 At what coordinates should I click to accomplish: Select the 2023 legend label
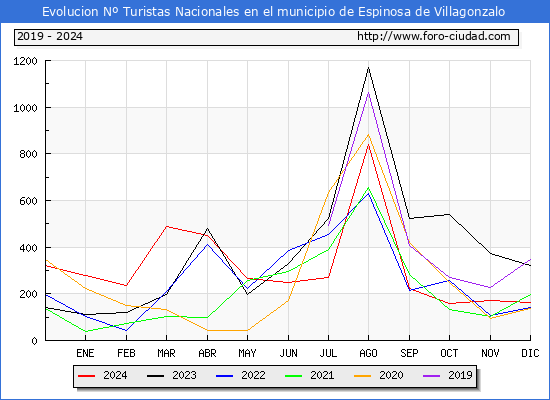pos(184,375)
